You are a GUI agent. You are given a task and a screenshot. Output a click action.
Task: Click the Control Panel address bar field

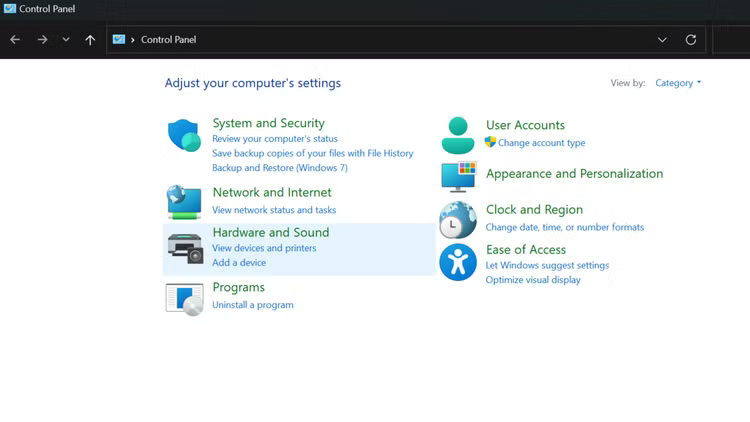point(400,40)
